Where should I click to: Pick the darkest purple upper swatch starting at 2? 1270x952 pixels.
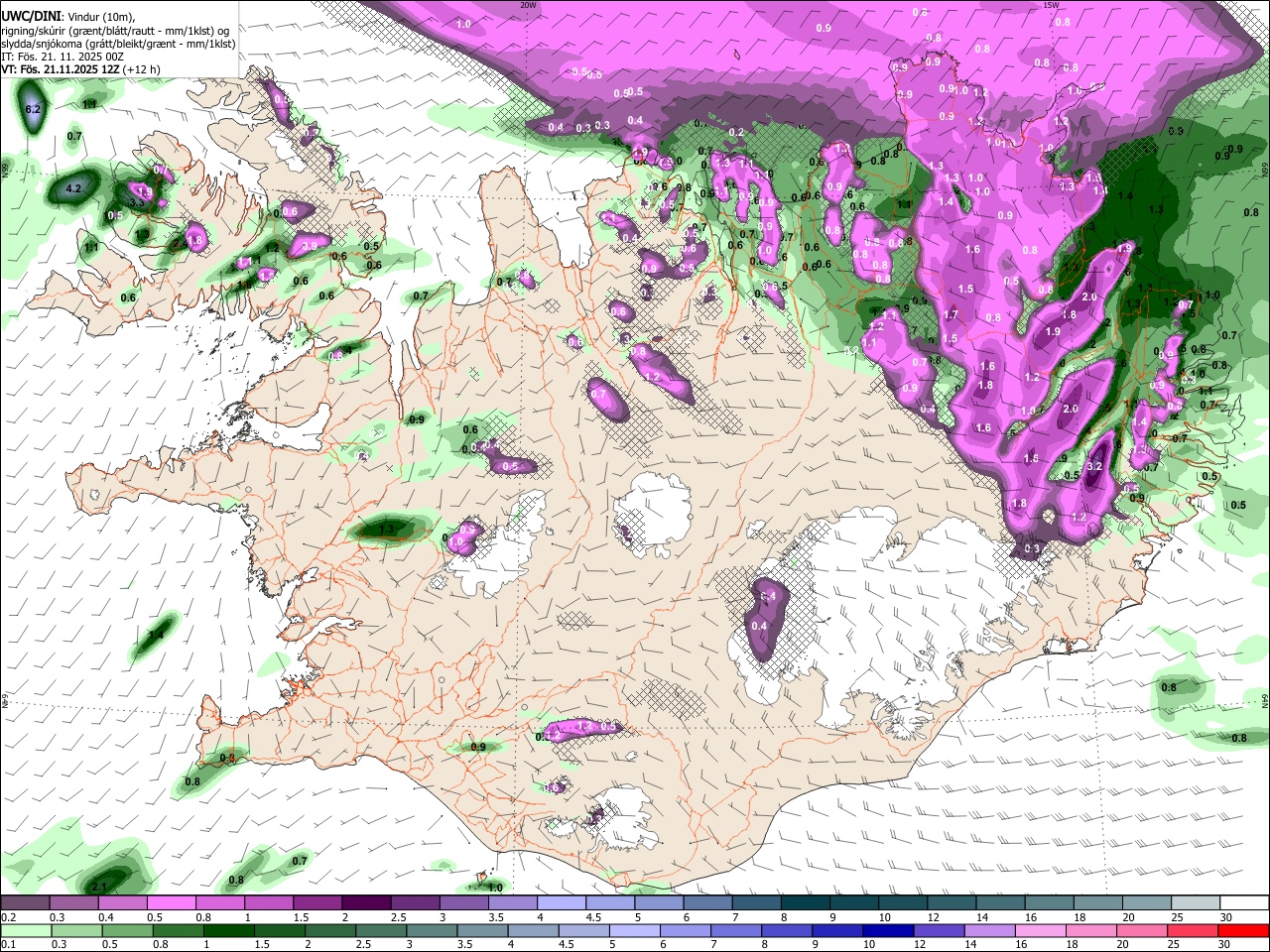(366, 903)
